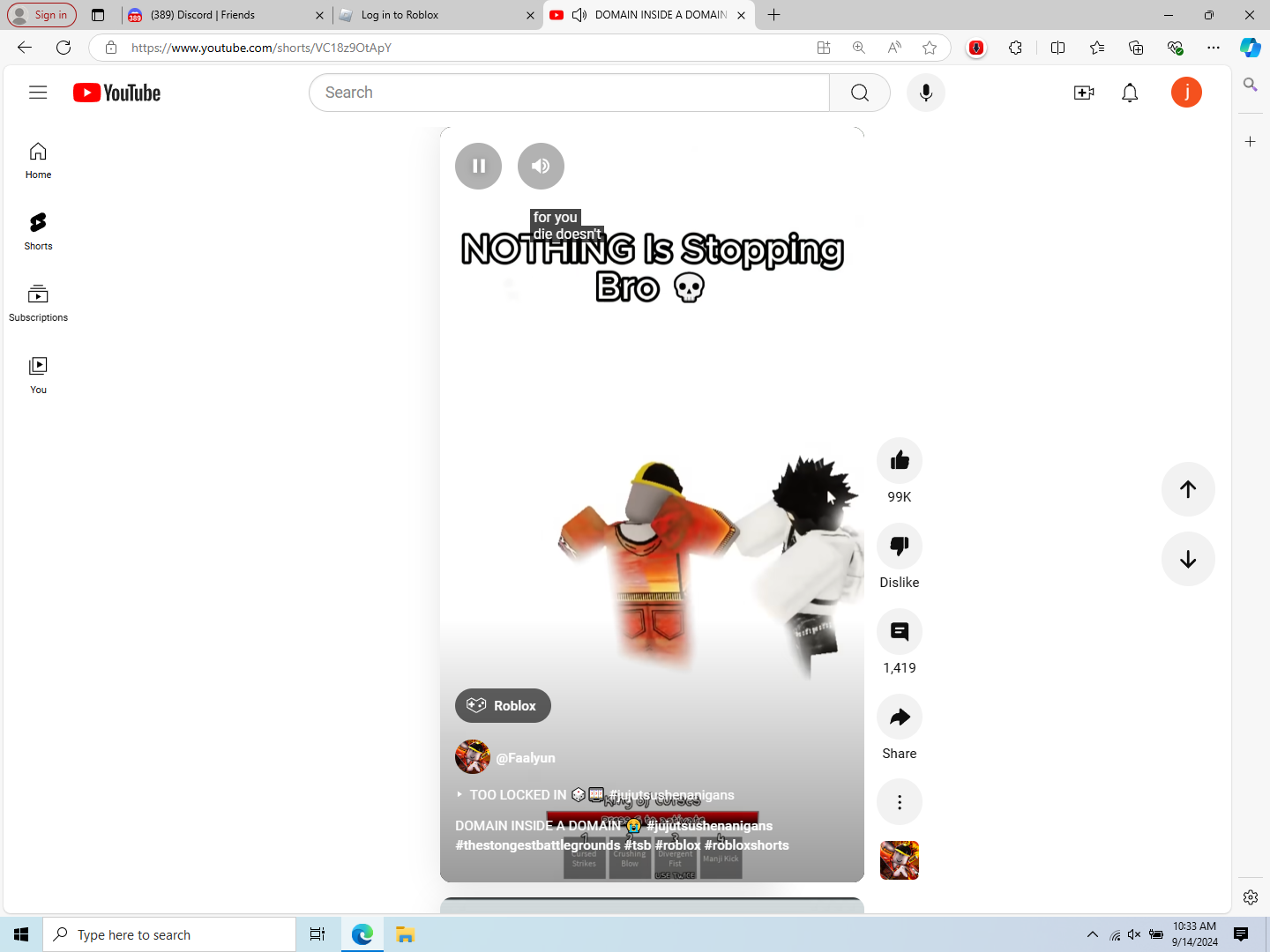
Task: Open zoom control in address bar
Action: pyautogui.click(x=859, y=48)
